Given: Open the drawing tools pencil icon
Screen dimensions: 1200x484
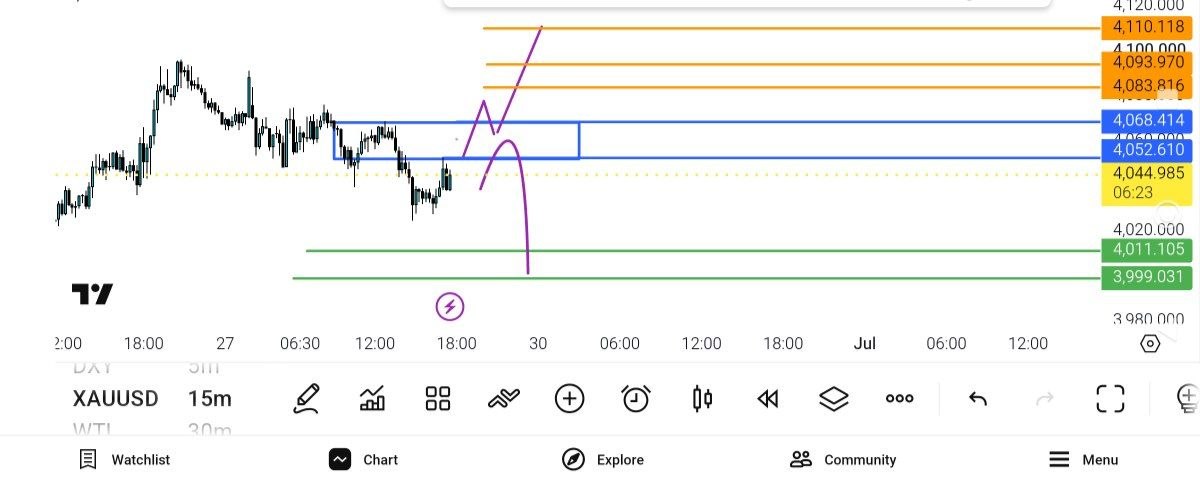Looking at the screenshot, I should coord(307,398).
